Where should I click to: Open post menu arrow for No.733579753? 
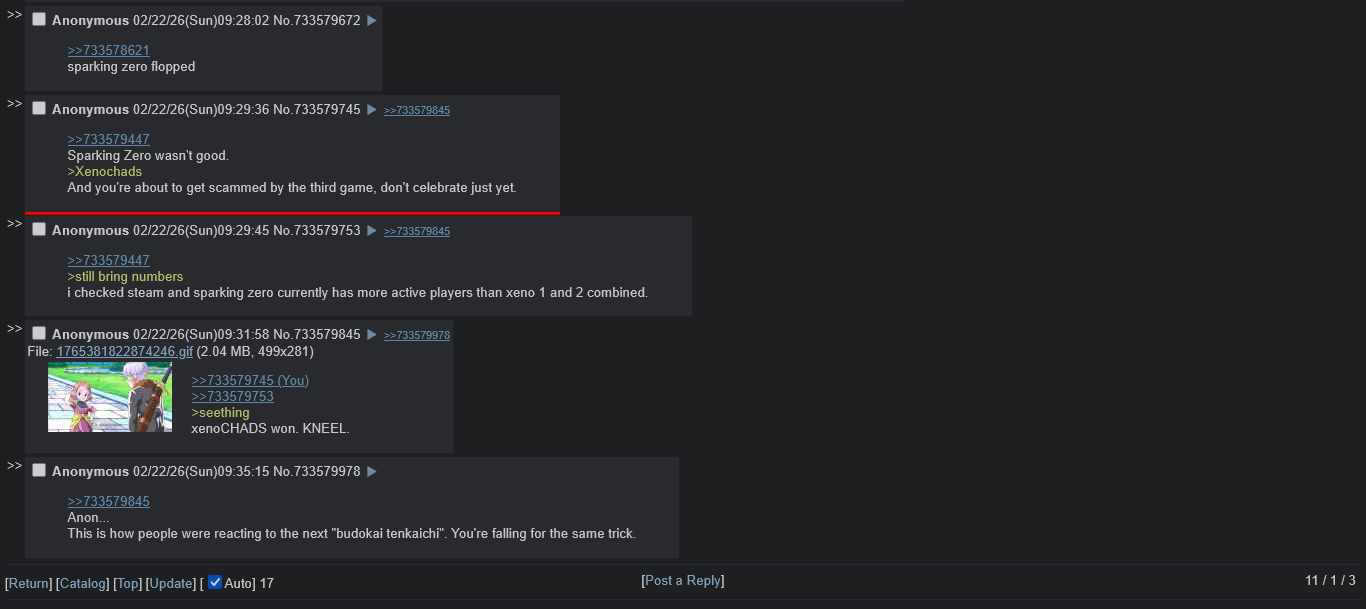click(x=372, y=230)
